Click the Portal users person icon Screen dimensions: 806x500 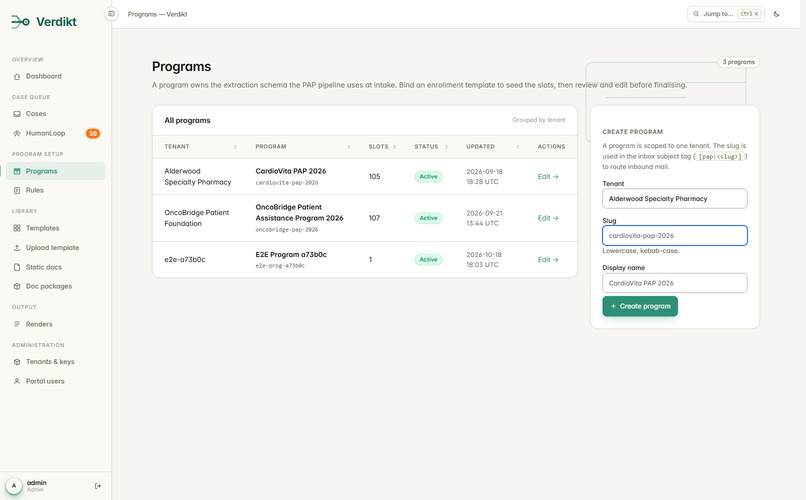(x=17, y=382)
